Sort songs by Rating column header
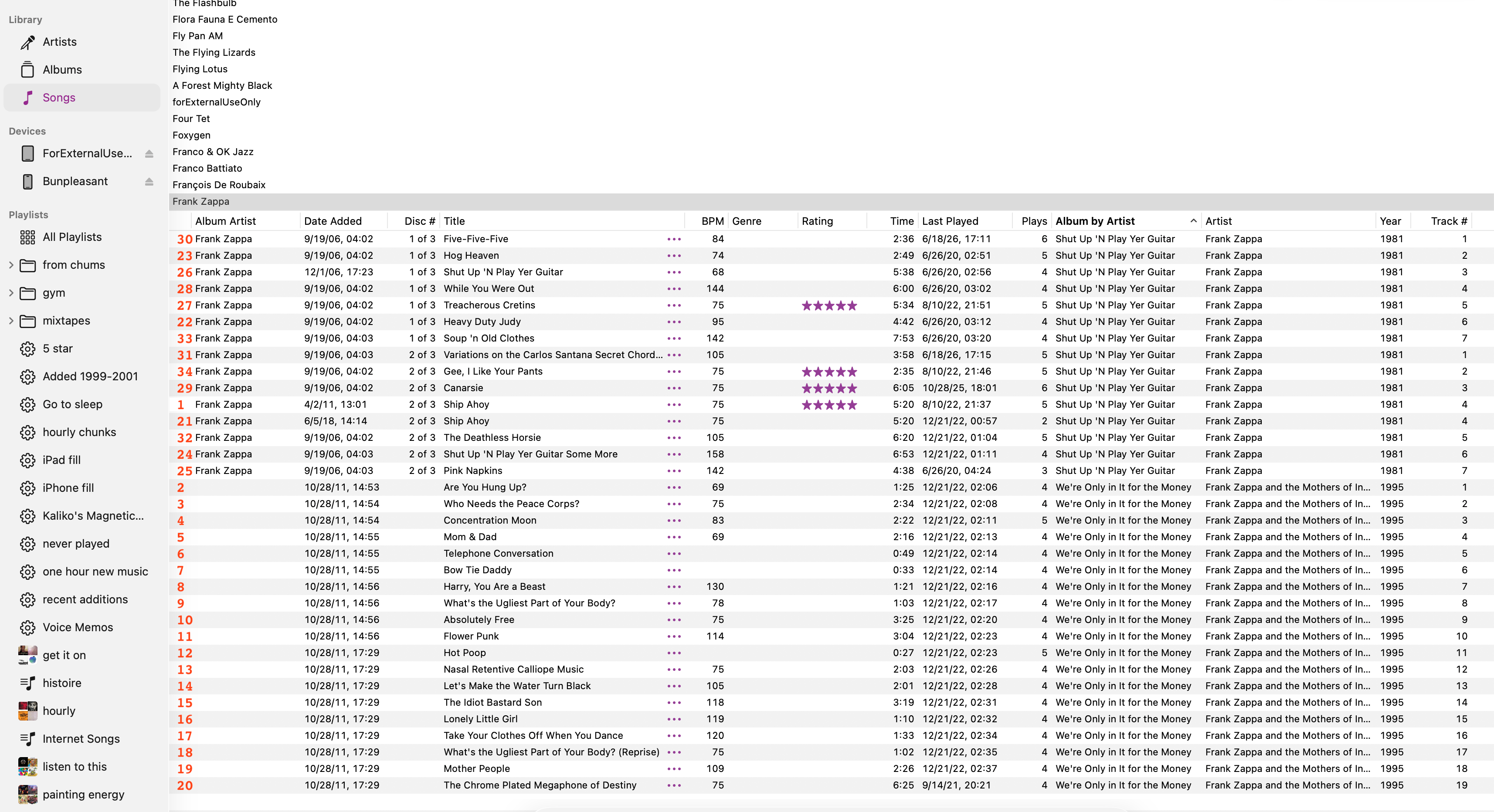This screenshot has height=812, width=1494. pos(832,221)
